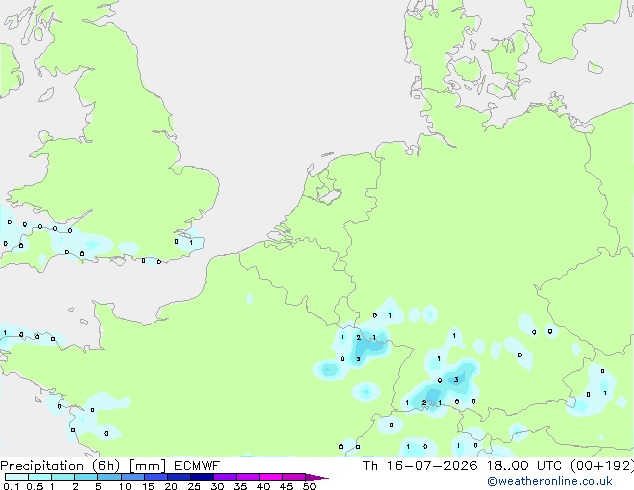Click the 45–50 mm legend color box
Image resolution: width=634 pixels, height=490 pixels.
coord(294,477)
